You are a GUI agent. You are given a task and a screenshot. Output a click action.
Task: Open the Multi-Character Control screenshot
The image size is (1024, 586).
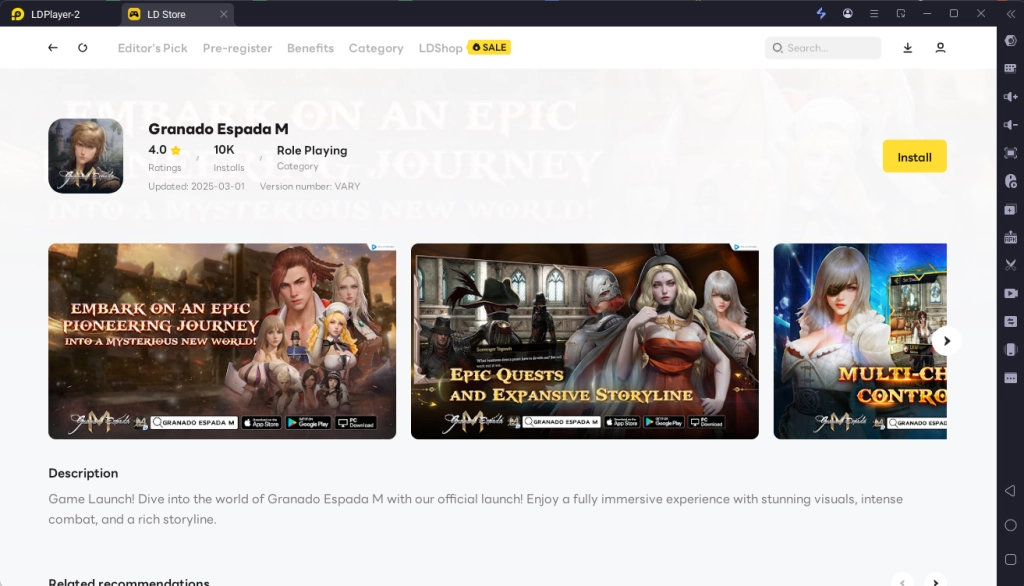pyautogui.click(x=860, y=341)
